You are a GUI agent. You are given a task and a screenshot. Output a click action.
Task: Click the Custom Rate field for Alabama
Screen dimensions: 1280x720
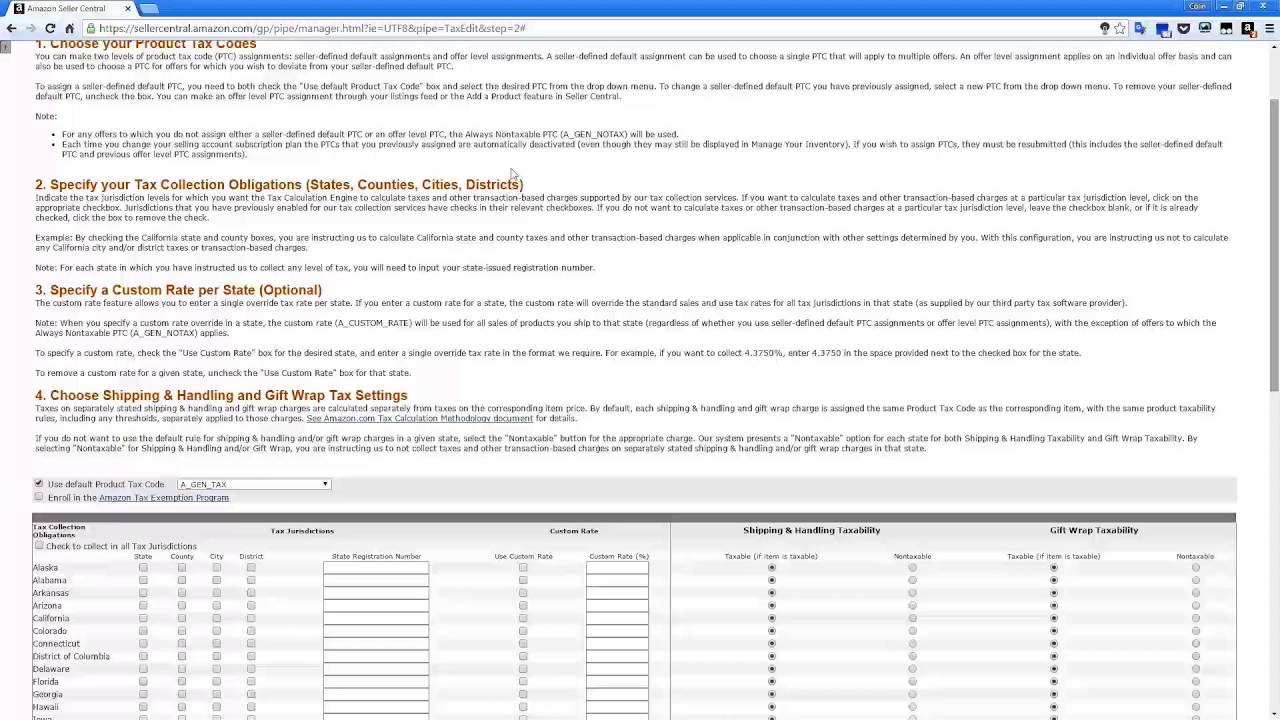tap(617, 580)
